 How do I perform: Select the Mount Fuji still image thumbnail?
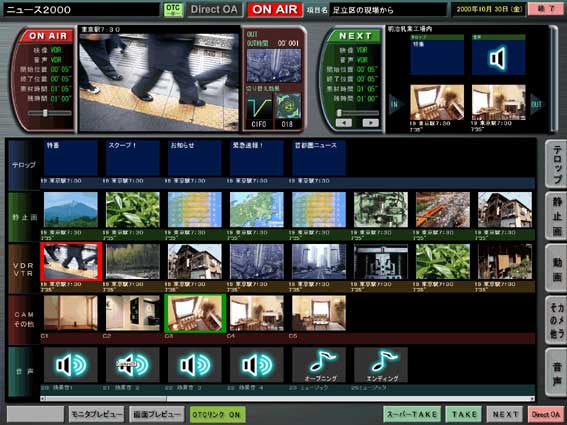pyautogui.click(x=71, y=209)
